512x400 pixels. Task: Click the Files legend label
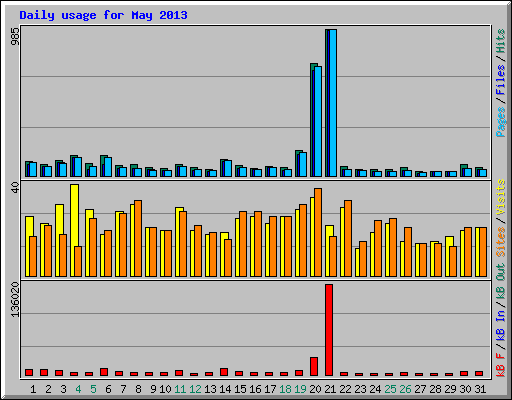click(x=501, y=79)
